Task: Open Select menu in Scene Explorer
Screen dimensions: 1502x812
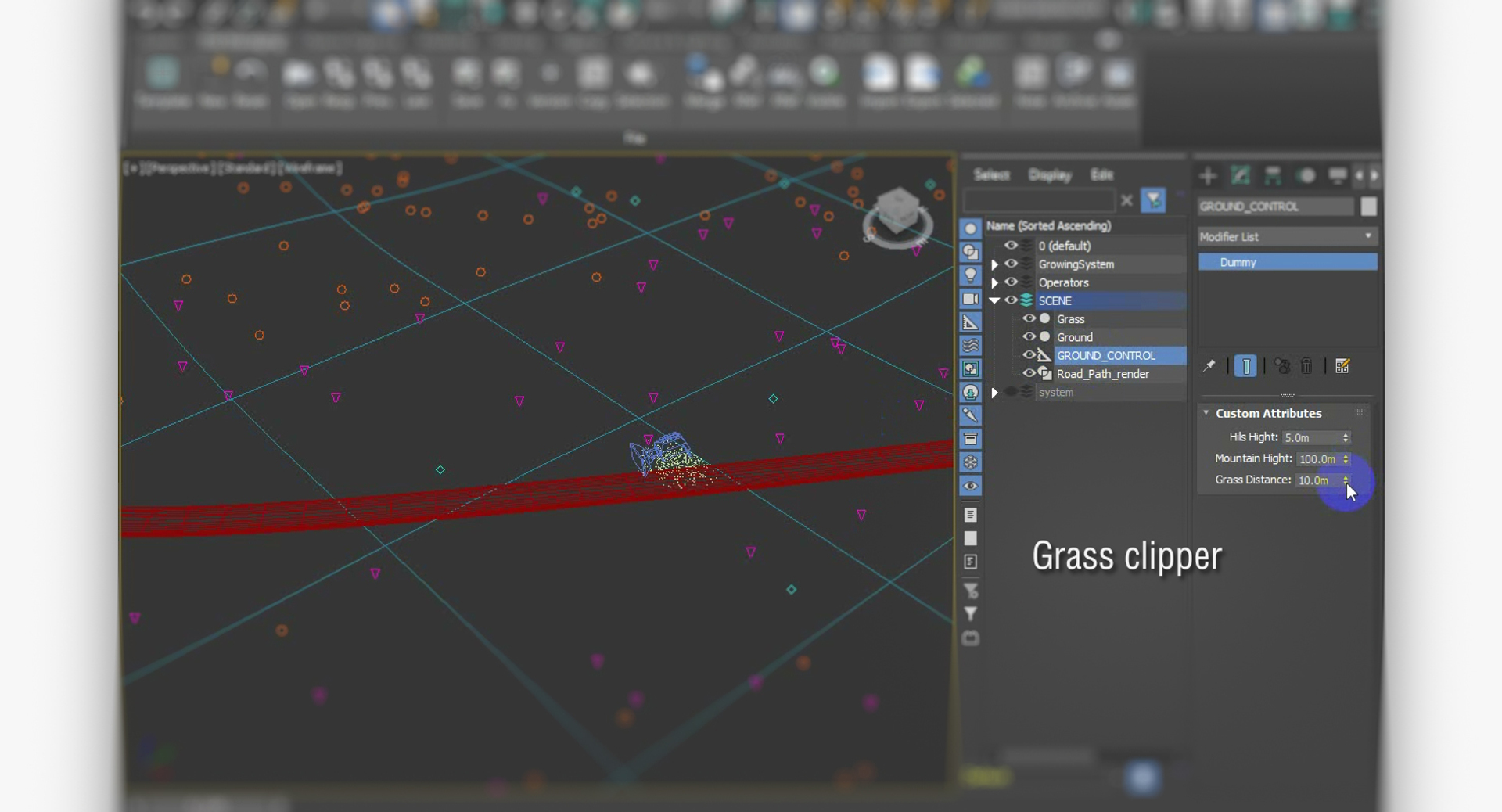Action: (x=991, y=174)
